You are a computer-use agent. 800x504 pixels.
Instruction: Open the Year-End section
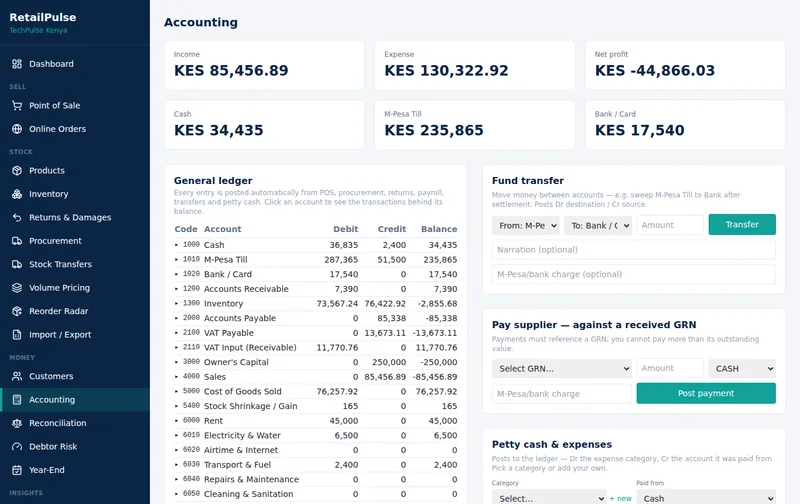[75, 470]
